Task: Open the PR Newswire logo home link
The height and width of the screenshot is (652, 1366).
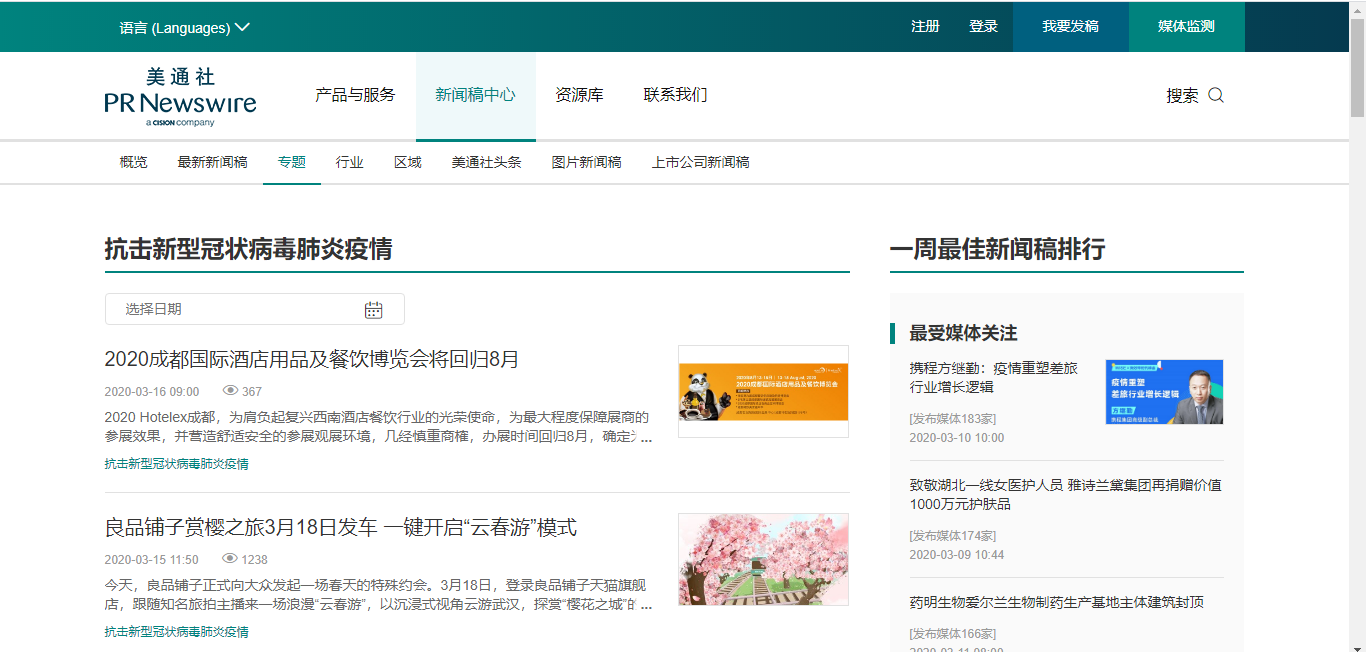Action: click(180, 97)
